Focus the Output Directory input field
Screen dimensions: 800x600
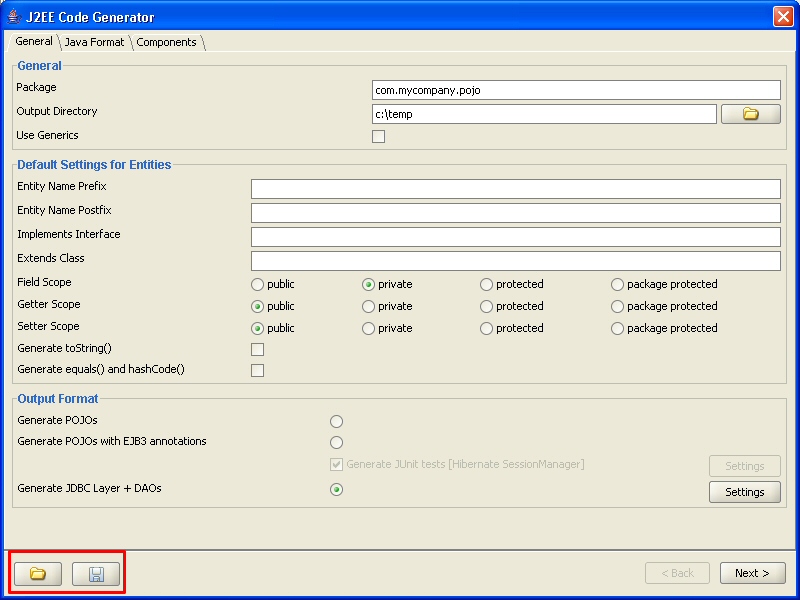[544, 114]
